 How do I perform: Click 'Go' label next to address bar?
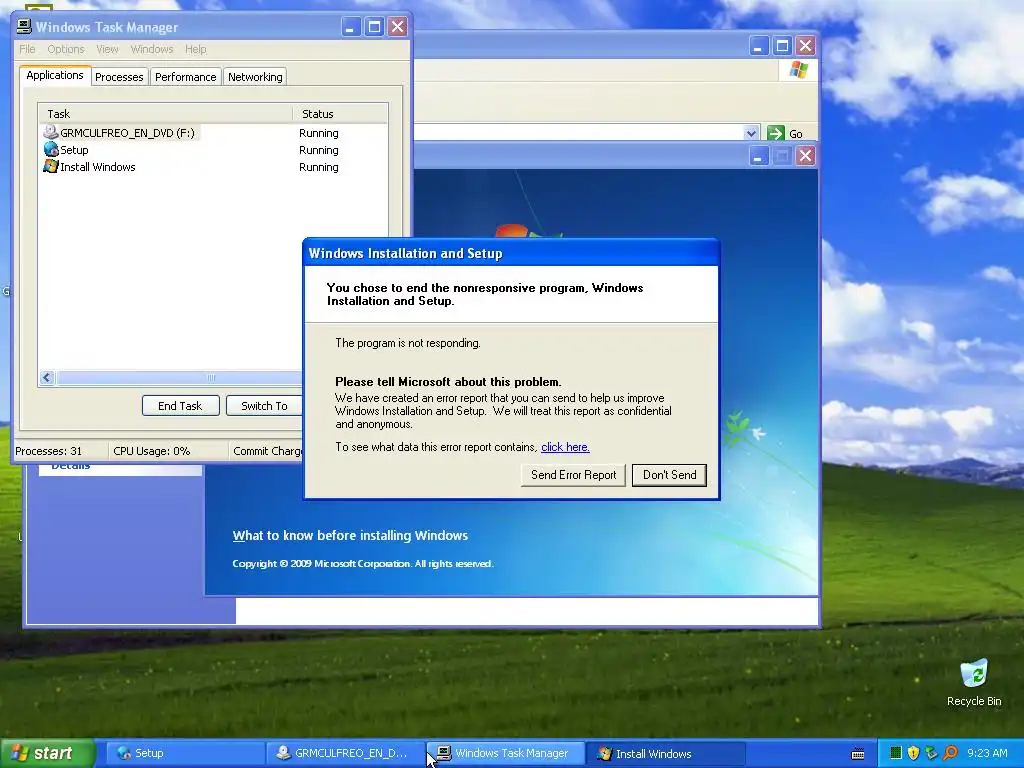click(x=795, y=134)
